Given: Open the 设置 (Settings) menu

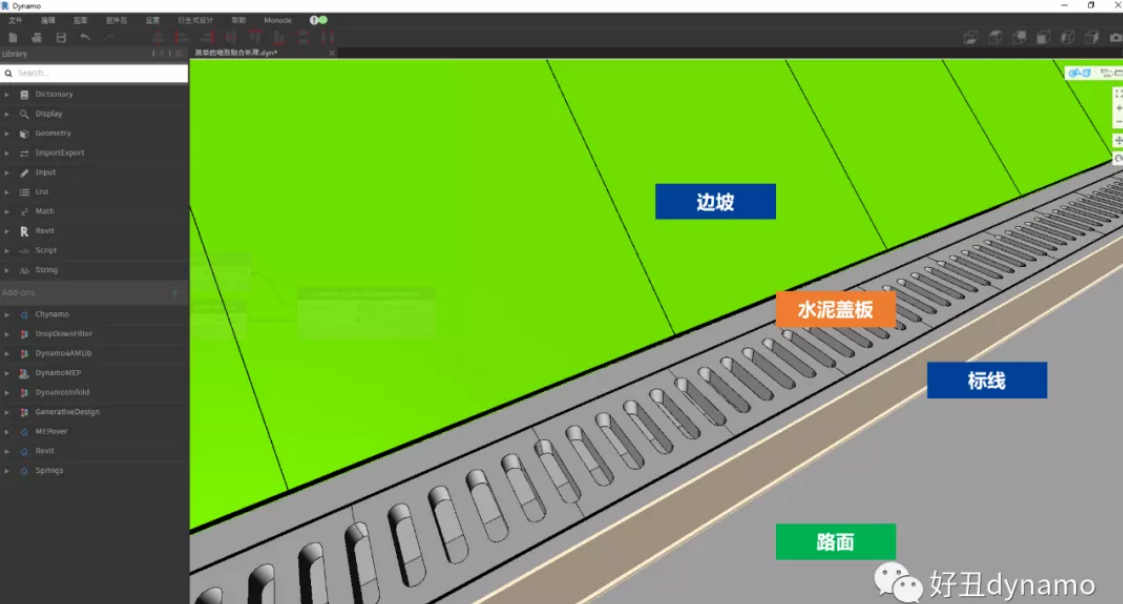Looking at the screenshot, I should (153, 20).
